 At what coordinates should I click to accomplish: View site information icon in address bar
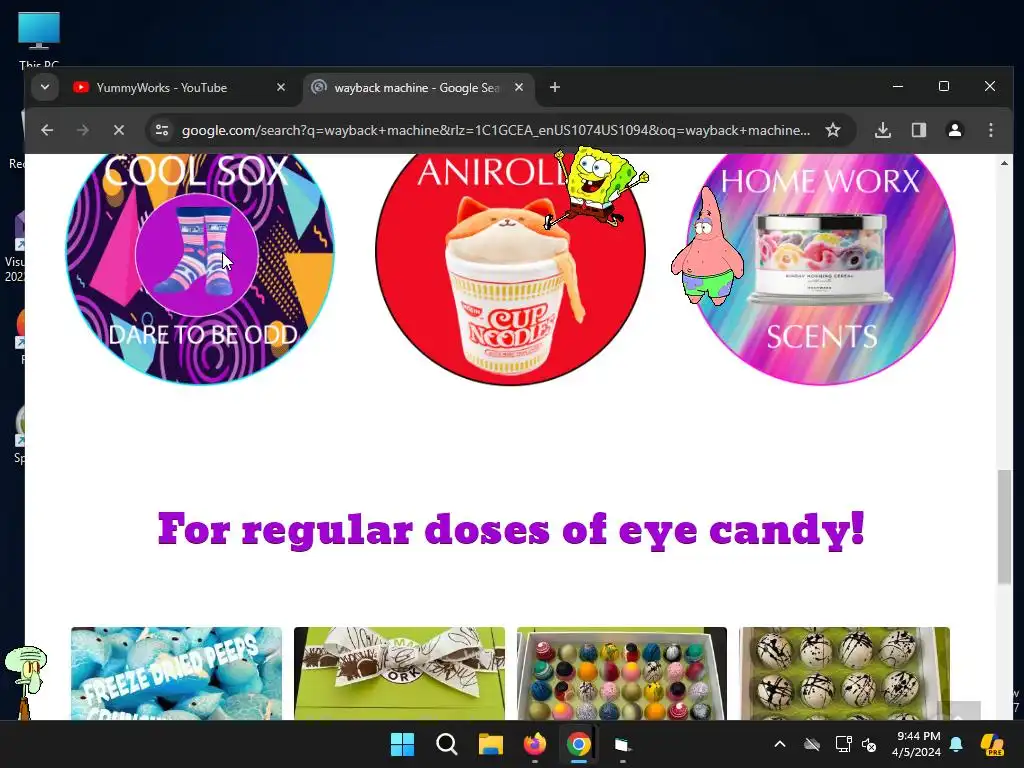click(x=162, y=130)
